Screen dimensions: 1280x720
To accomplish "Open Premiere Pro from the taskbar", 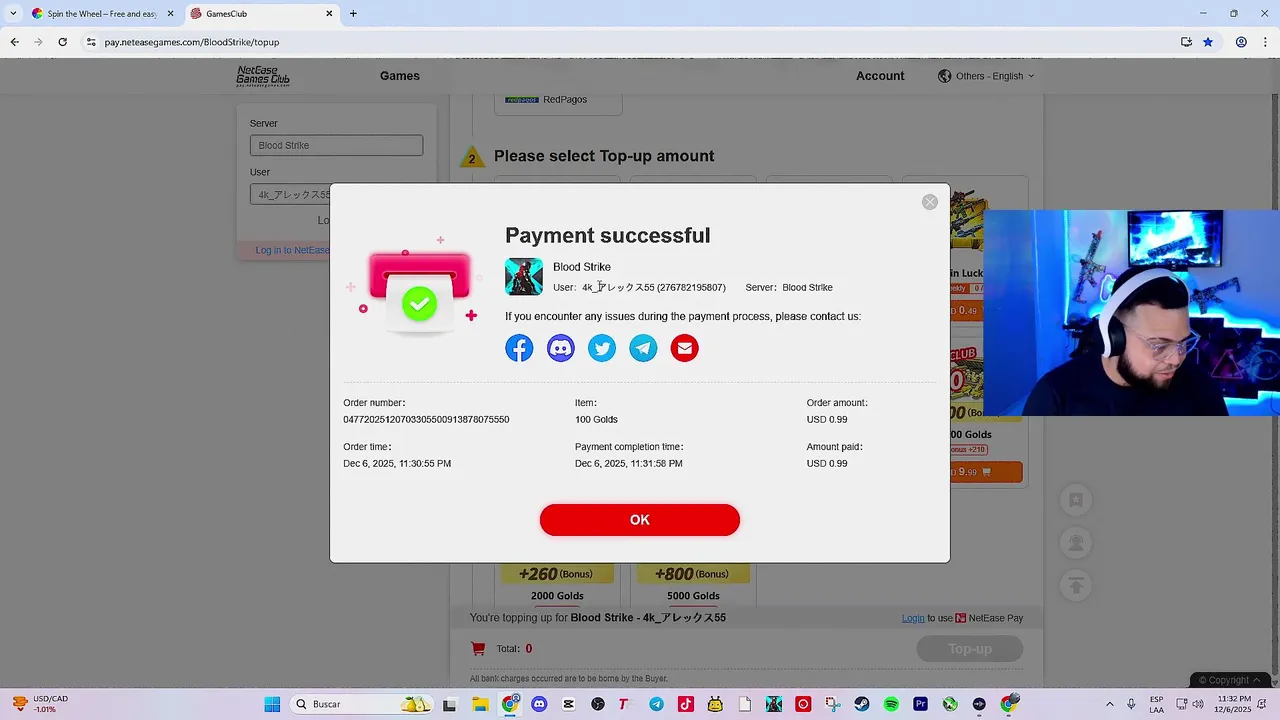I will (x=920, y=704).
